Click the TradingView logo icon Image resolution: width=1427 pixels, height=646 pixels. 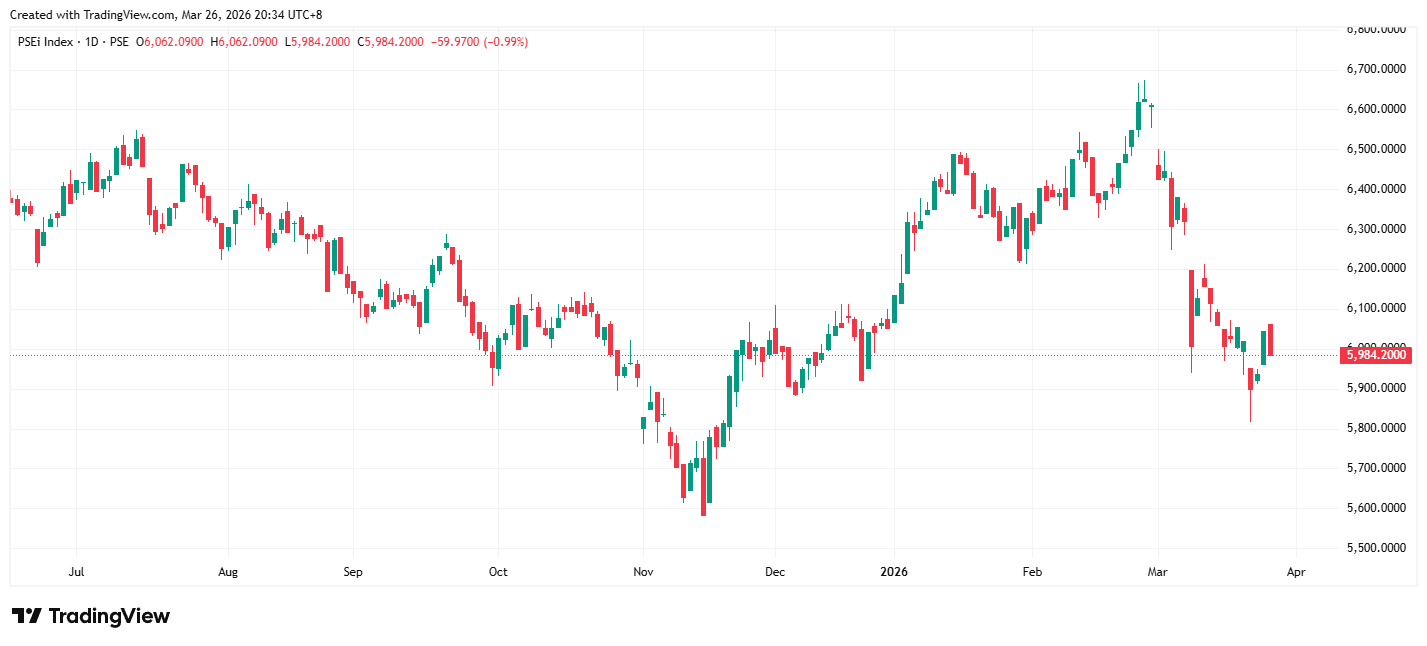26,616
